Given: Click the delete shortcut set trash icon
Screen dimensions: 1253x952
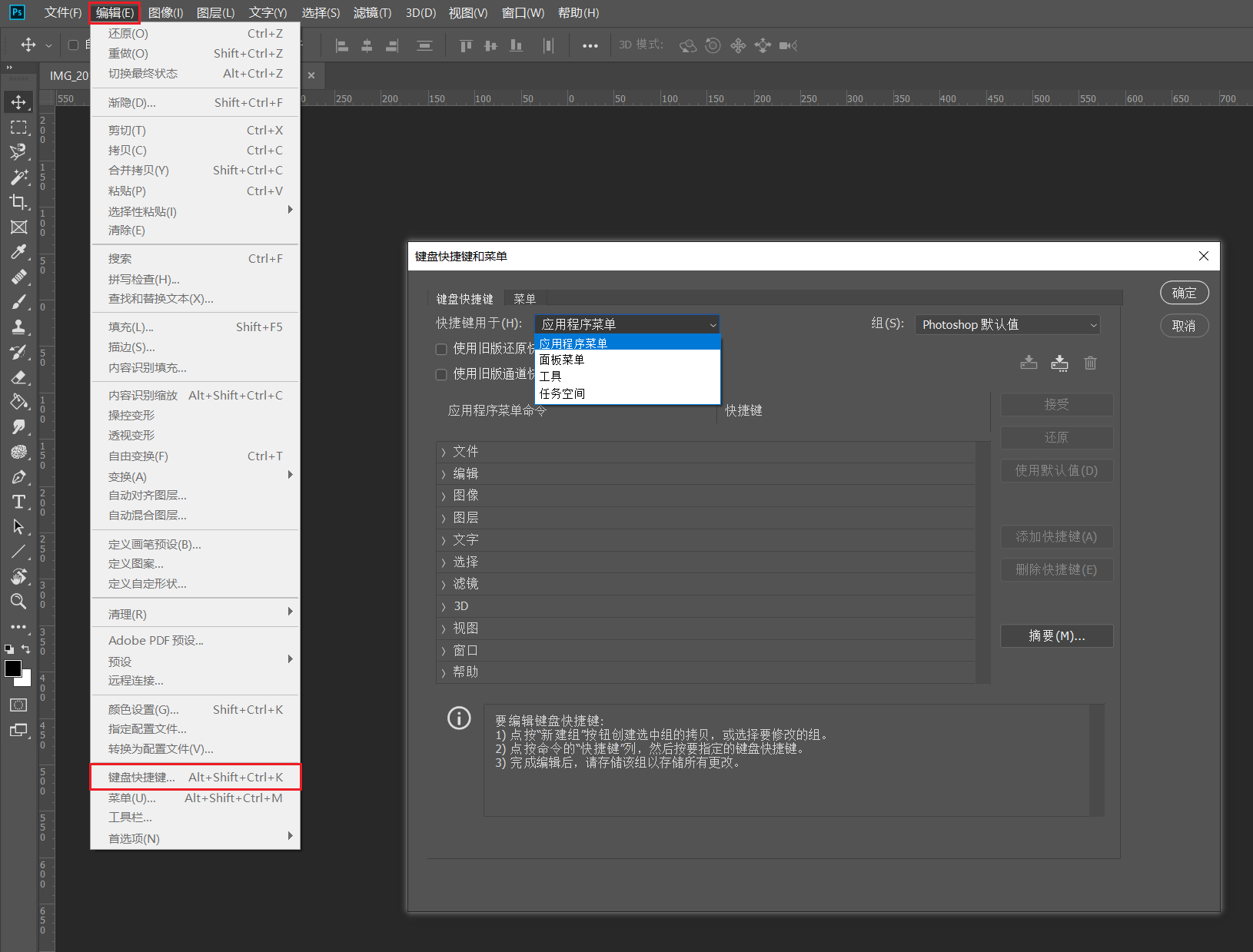Looking at the screenshot, I should pyautogui.click(x=1090, y=363).
